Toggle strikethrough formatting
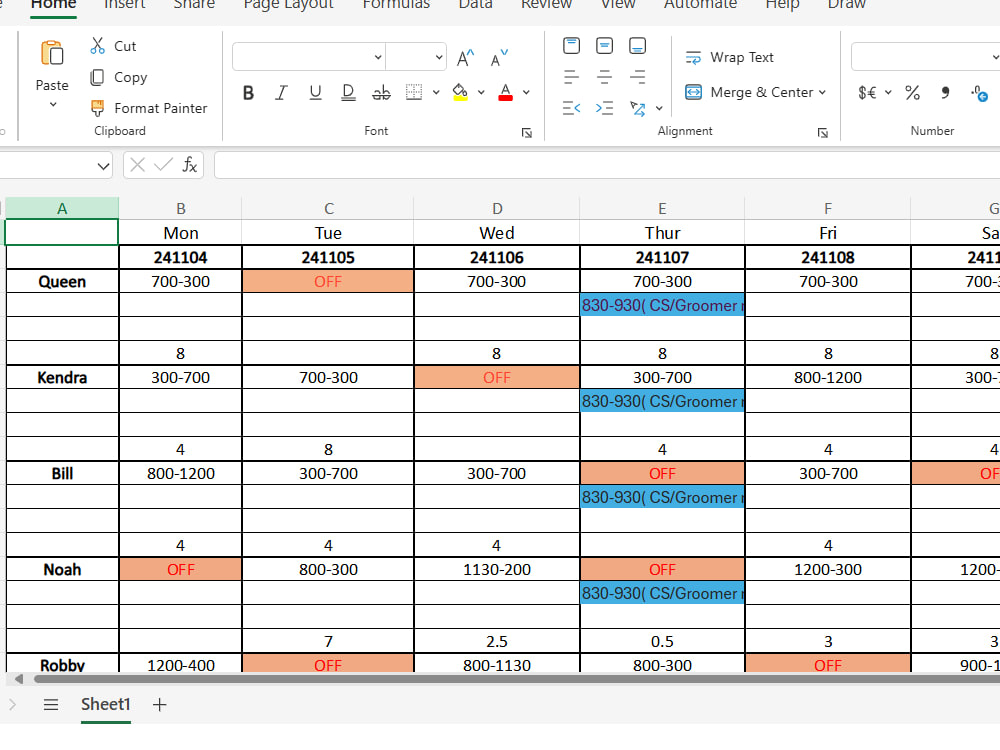The width and height of the screenshot is (1000, 750). pos(381,93)
